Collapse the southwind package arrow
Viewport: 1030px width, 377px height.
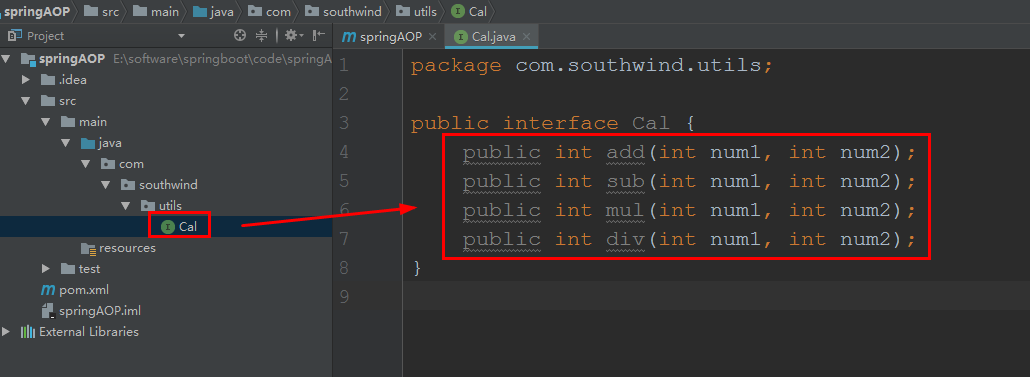pos(106,185)
